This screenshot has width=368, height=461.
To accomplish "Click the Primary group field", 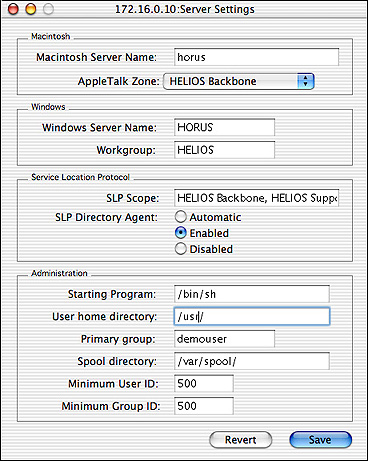I will click(x=224, y=339).
